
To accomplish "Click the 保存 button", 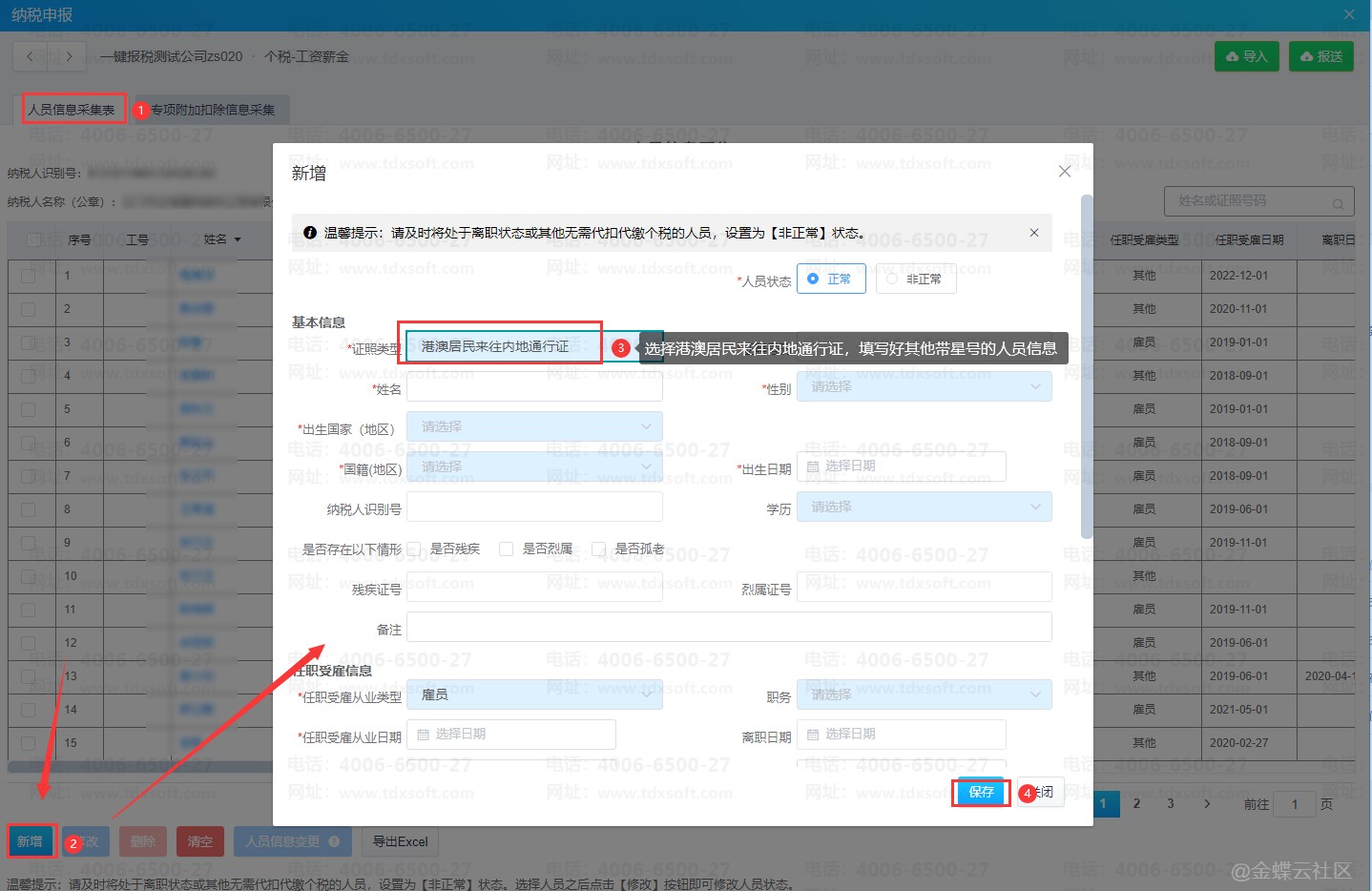I will coord(981,792).
